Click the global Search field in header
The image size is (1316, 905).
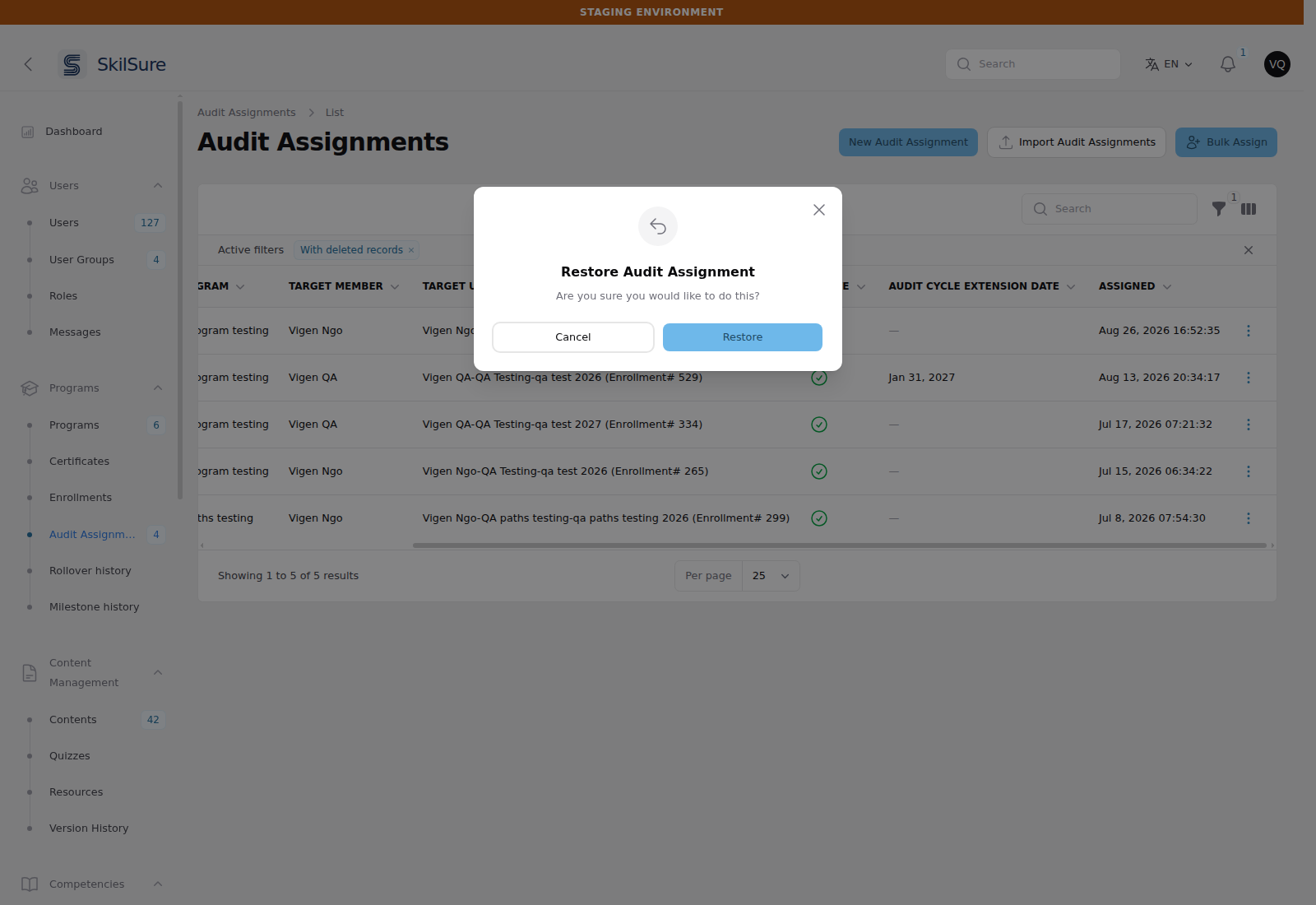[x=1033, y=64]
